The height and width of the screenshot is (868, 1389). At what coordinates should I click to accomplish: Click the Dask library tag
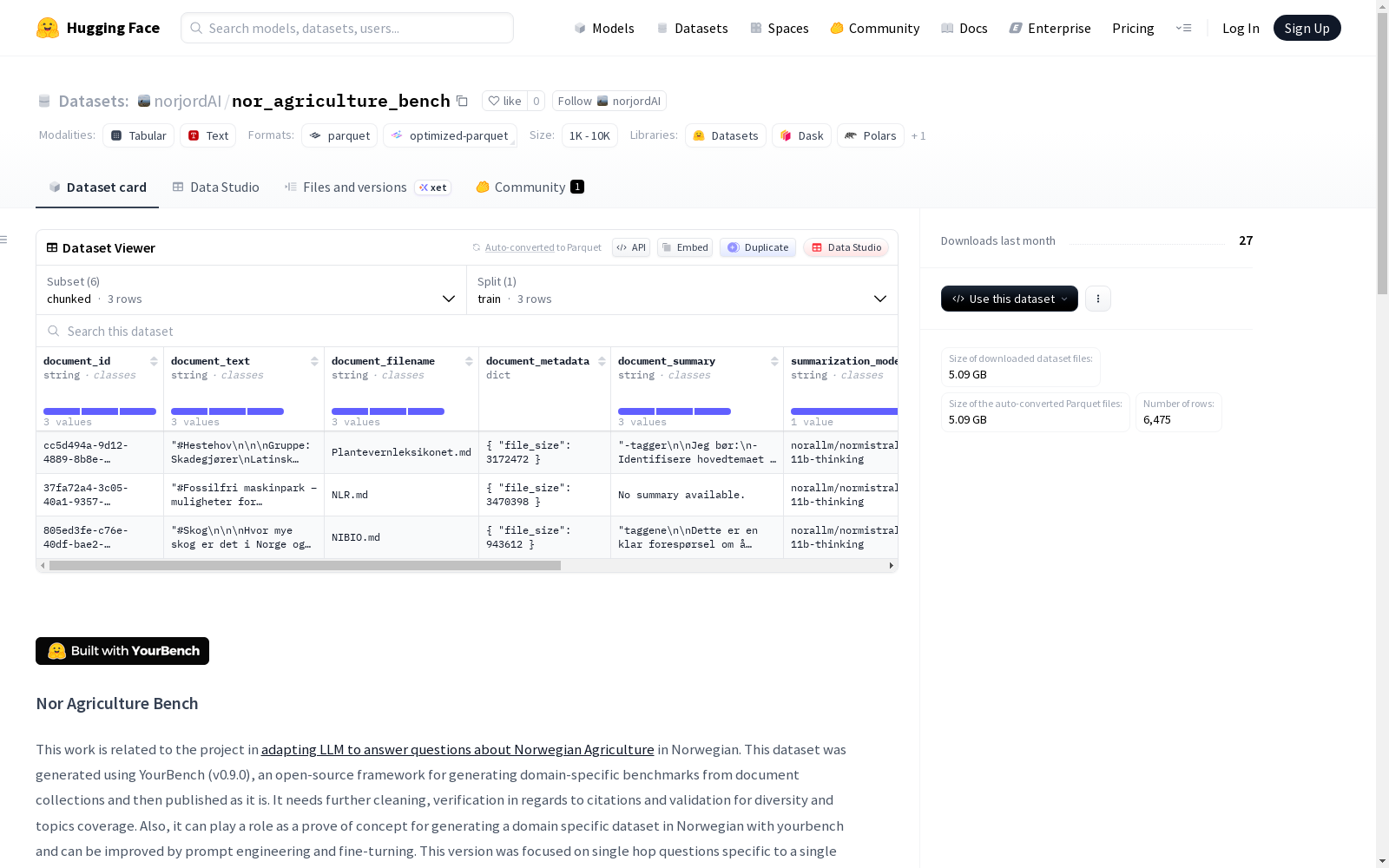click(802, 135)
